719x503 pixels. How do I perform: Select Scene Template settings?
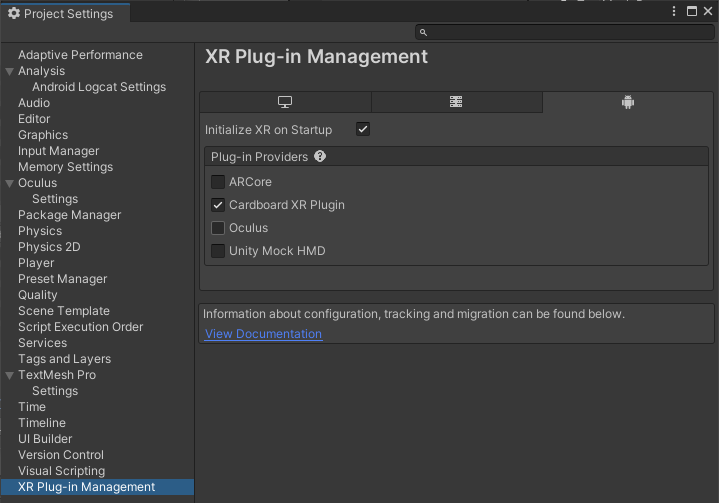[64, 311]
